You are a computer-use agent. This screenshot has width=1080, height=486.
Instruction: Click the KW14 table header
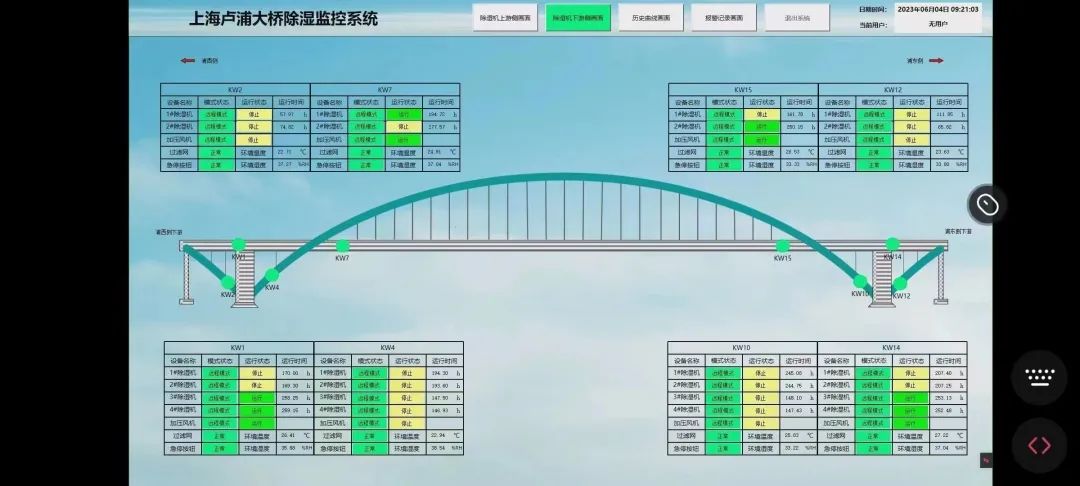click(x=892, y=348)
